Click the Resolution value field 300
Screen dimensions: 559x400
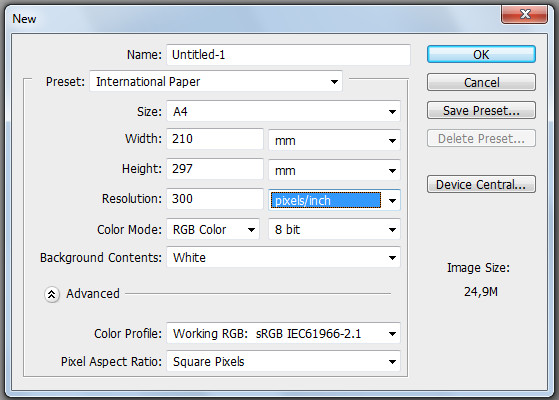[x=215, y=199]
